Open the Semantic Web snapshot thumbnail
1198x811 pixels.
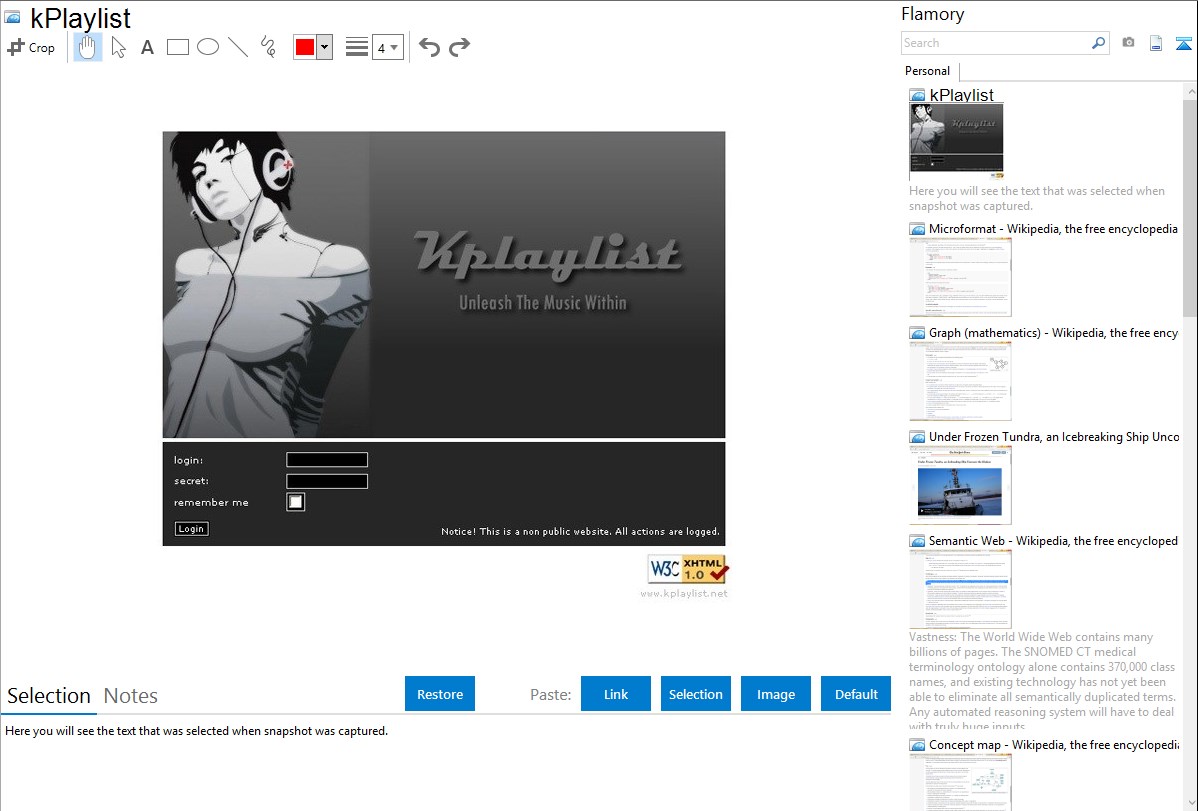pos(960,589)
